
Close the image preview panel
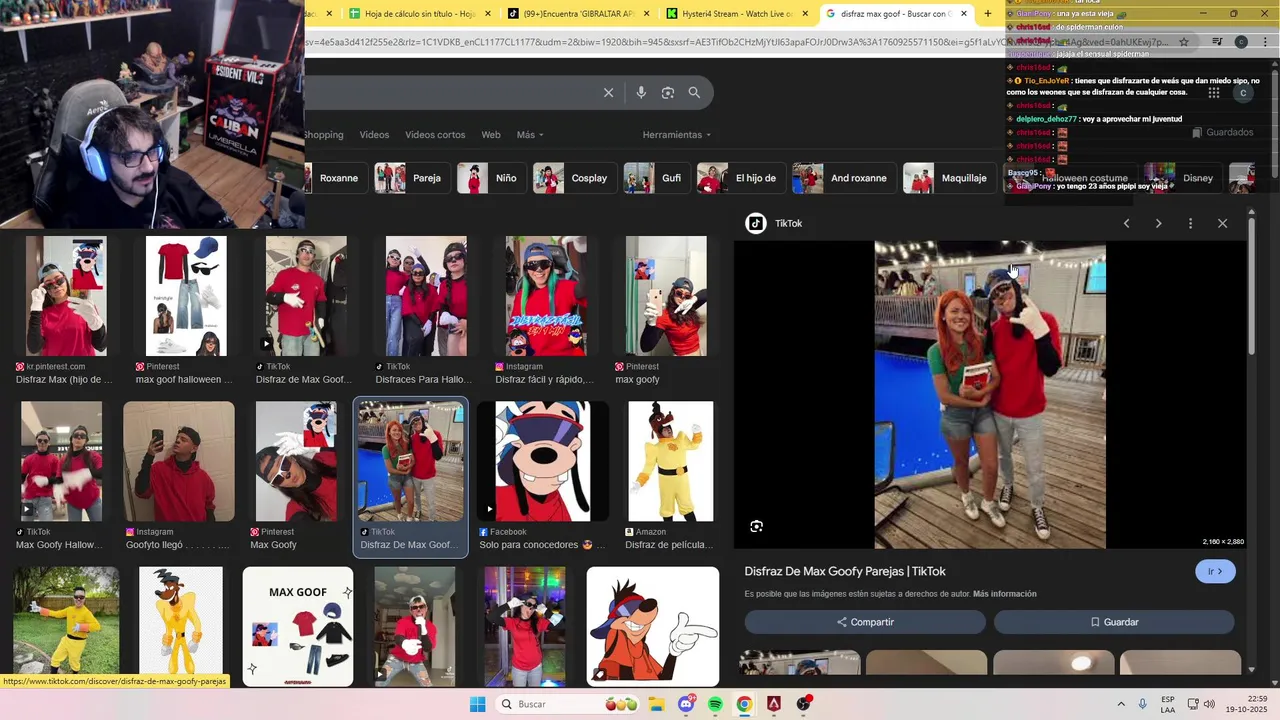1222,223
